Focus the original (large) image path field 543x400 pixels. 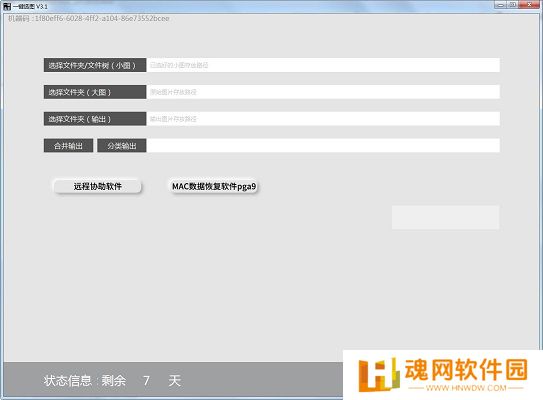pyautogui.click(x=323, y=92)
